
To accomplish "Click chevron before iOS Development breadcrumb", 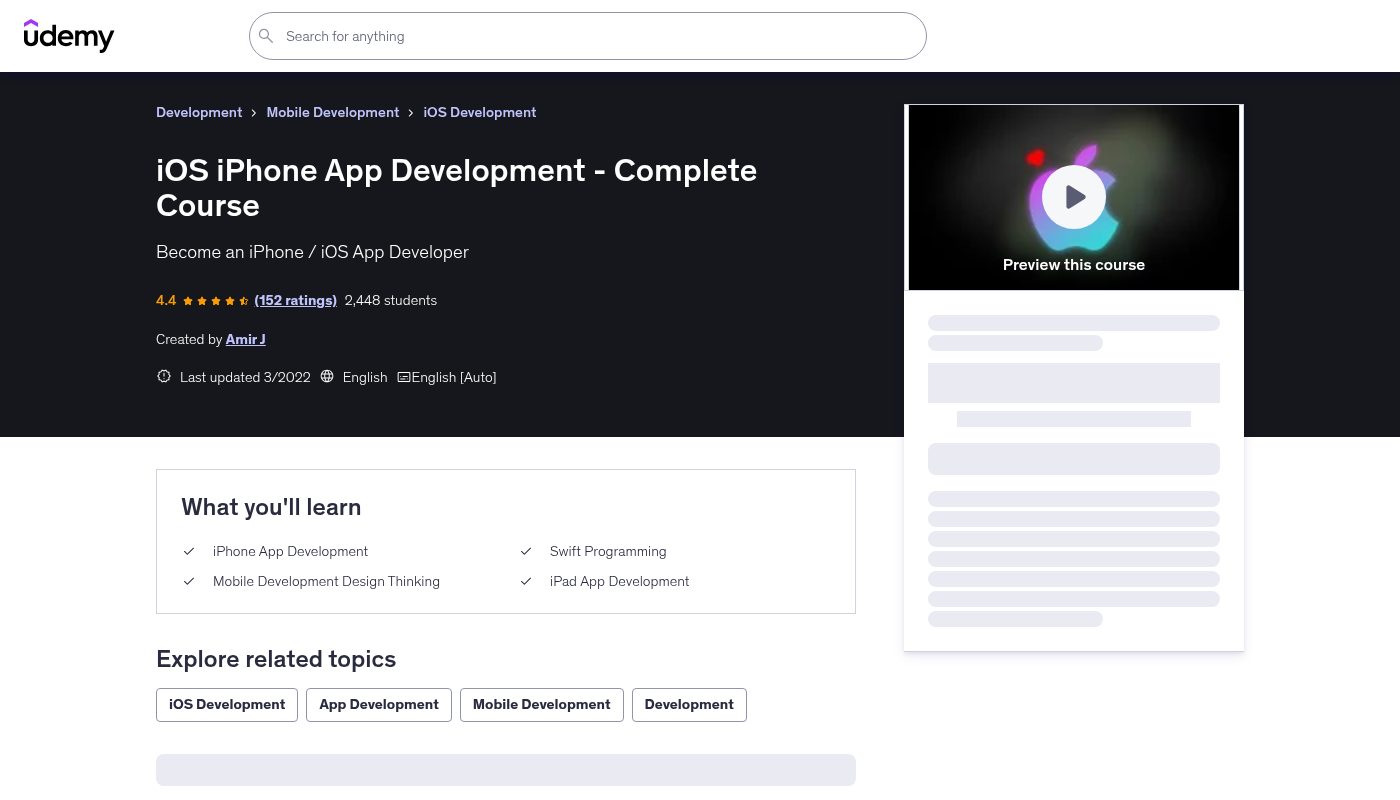I will point(411,113).
